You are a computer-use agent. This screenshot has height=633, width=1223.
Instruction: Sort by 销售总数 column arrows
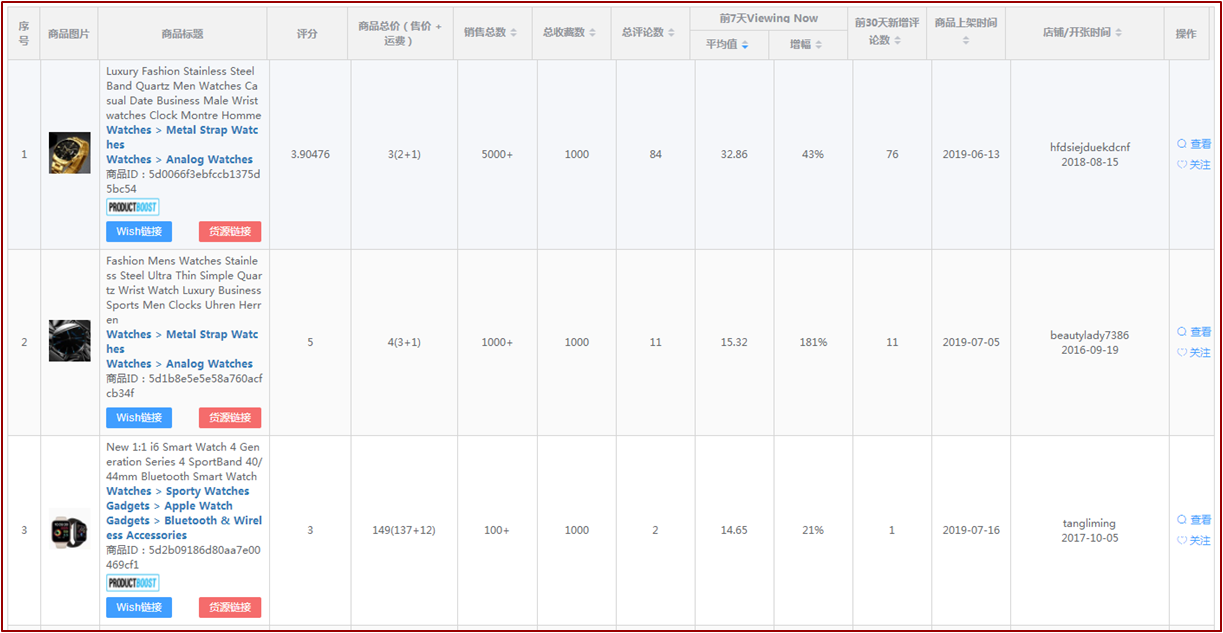514,33
